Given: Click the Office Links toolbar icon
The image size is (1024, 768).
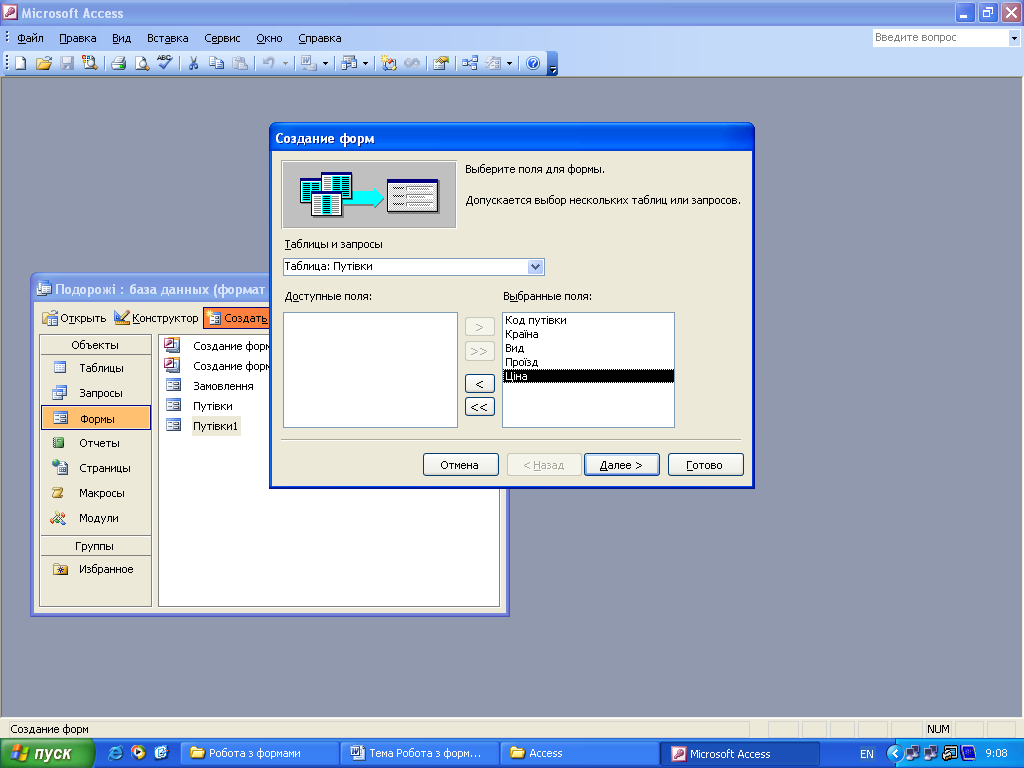Looking at the screenshot, I should coord(308,63).
